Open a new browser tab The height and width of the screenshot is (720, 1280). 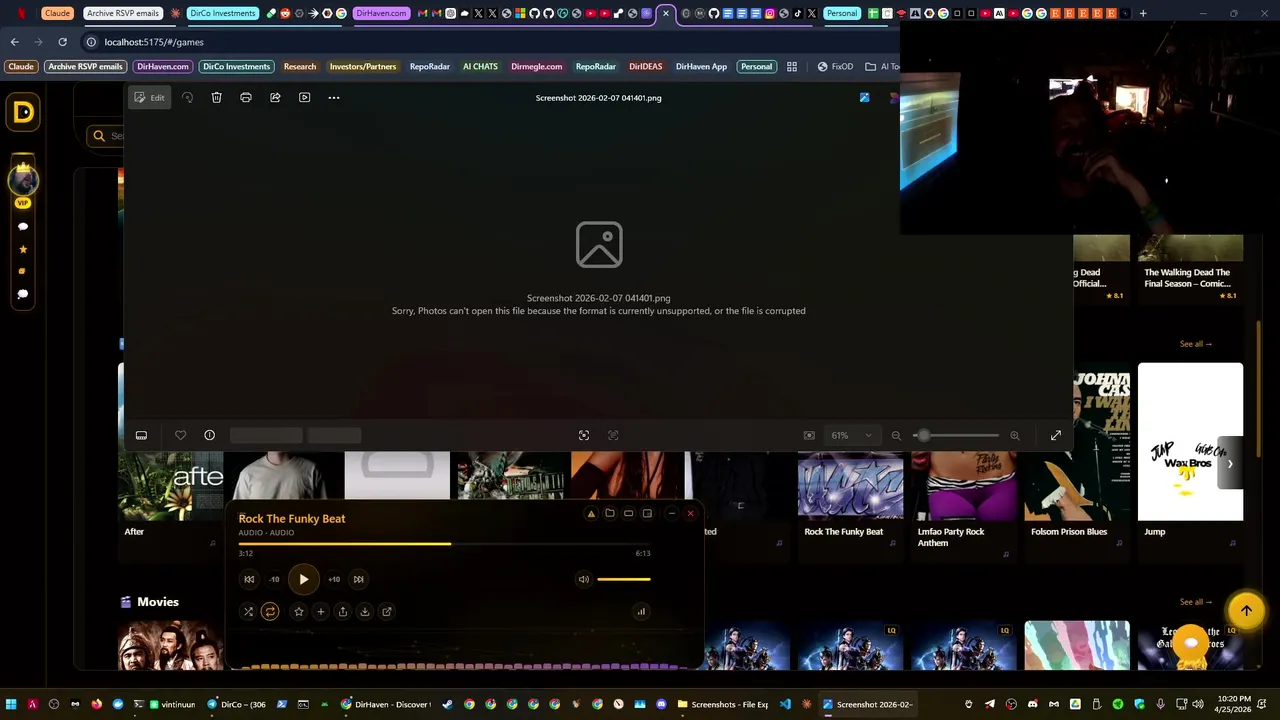click(x=1143, y=13)
